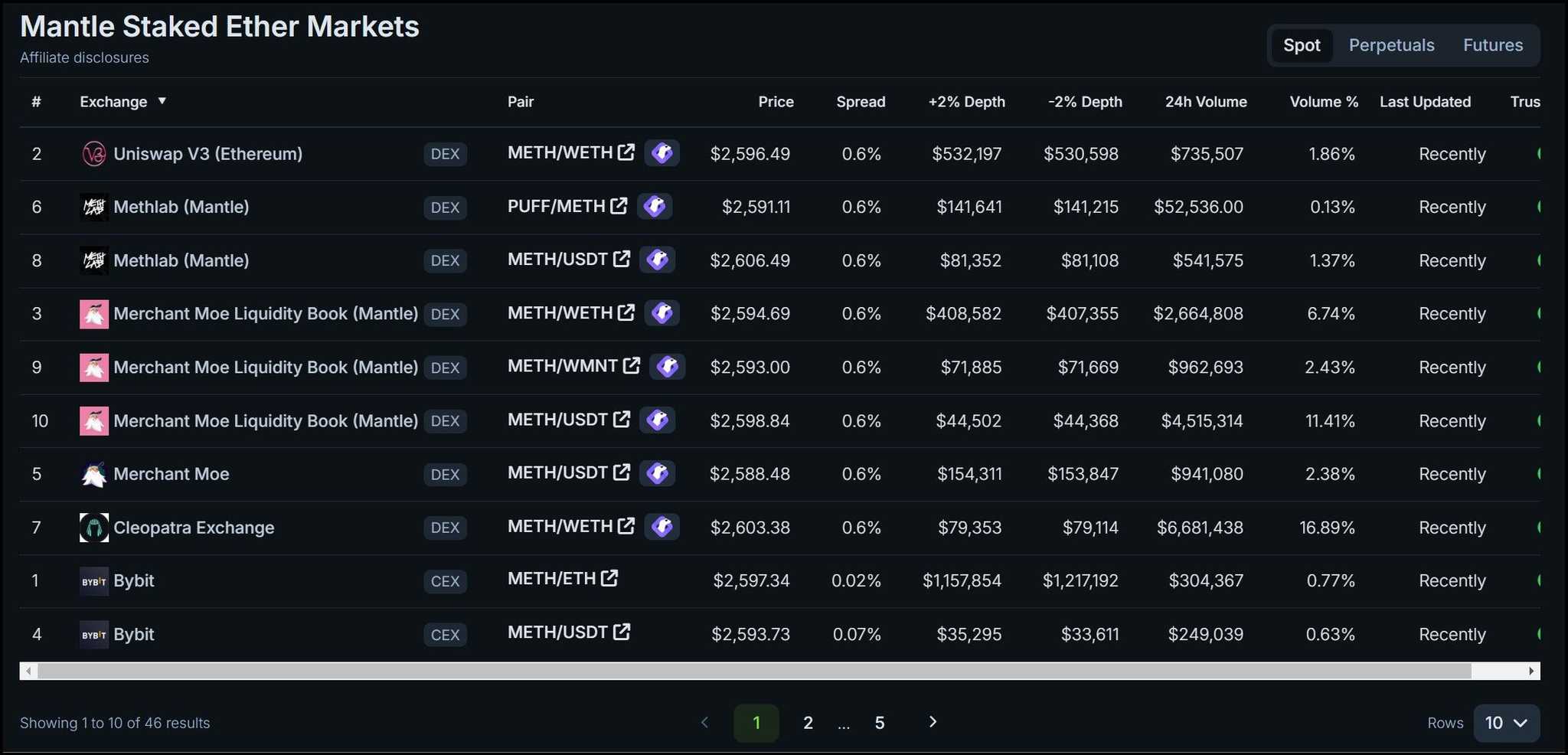Jump to page 5 of results
Viewport: 1568px width, 755px height.
pos(880,723)
